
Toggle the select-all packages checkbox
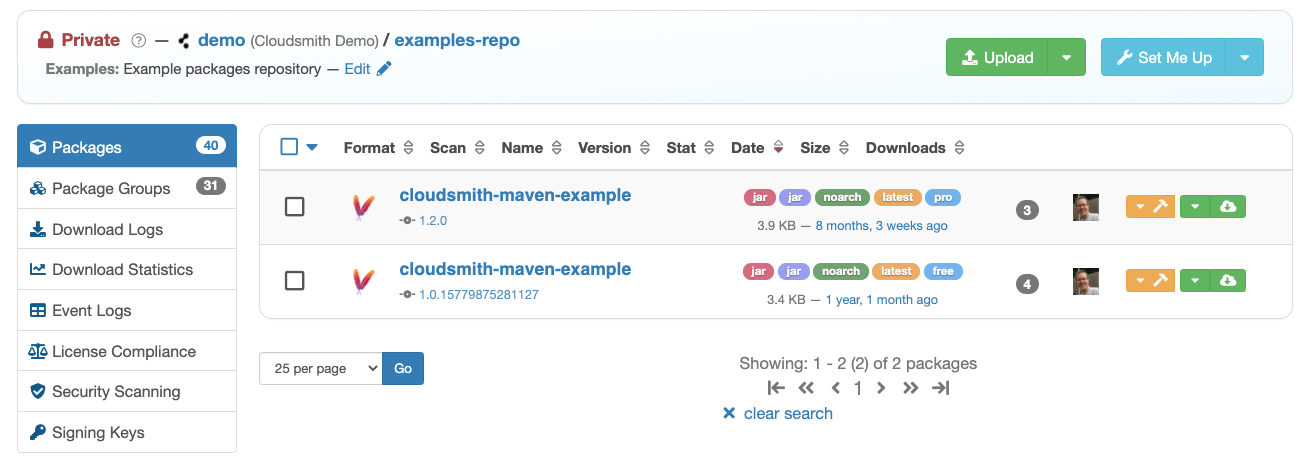[x=289, y=147]
